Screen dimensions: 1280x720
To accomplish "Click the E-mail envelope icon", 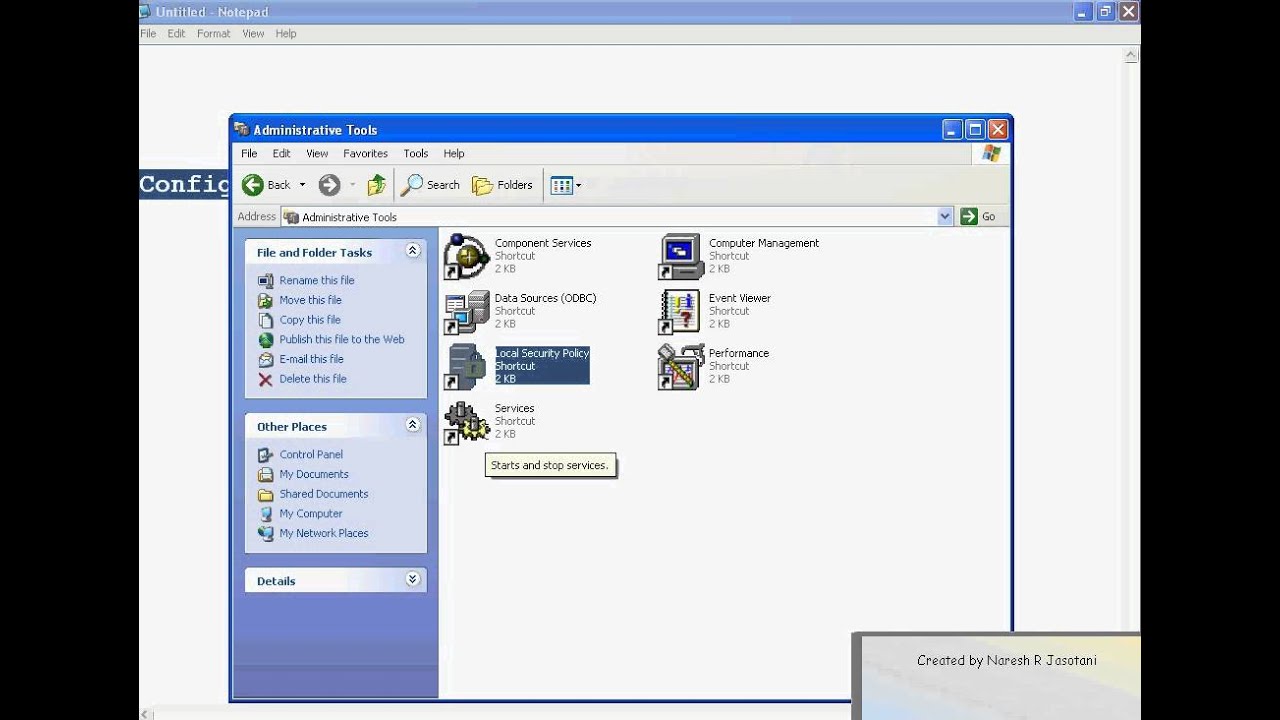I will coord(265,359).
